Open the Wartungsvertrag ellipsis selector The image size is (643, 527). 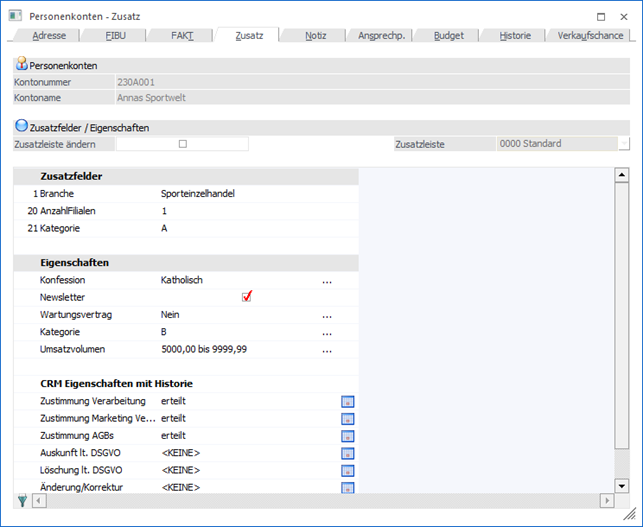(326, 315)
